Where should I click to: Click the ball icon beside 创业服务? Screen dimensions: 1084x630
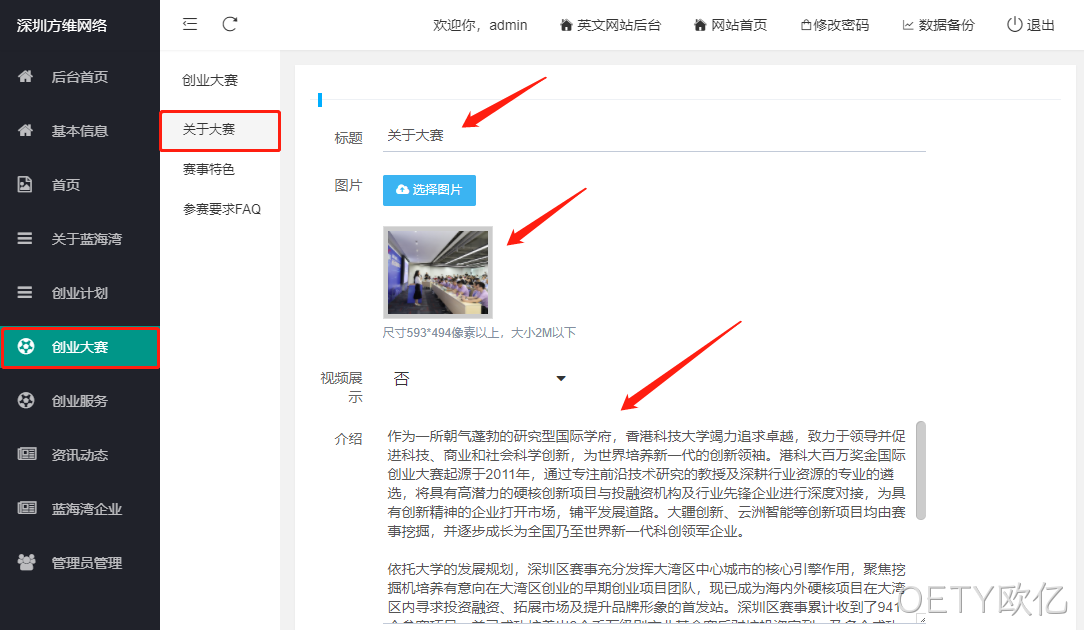[26, 400]
